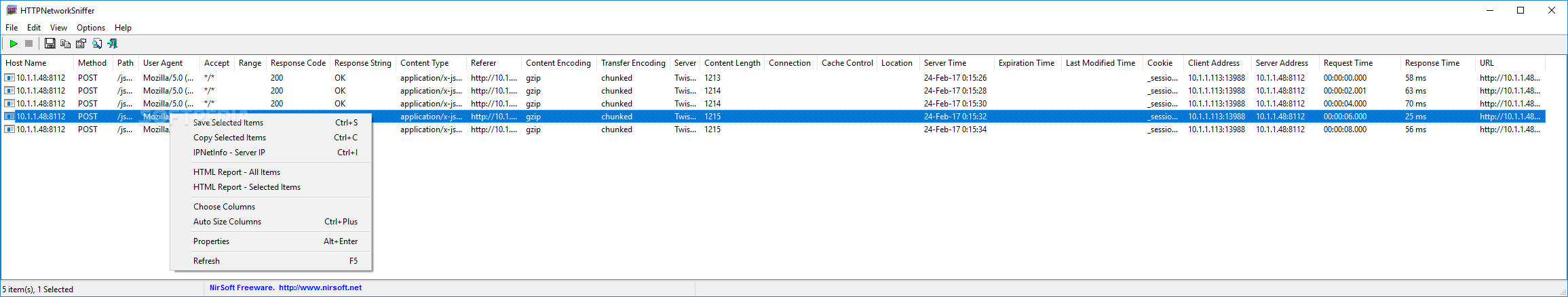The width and height of the screenshot is (1568, 297).
Task: Click the gray stop capture icon
Action: pyautogui.click(x=28, y=43)
